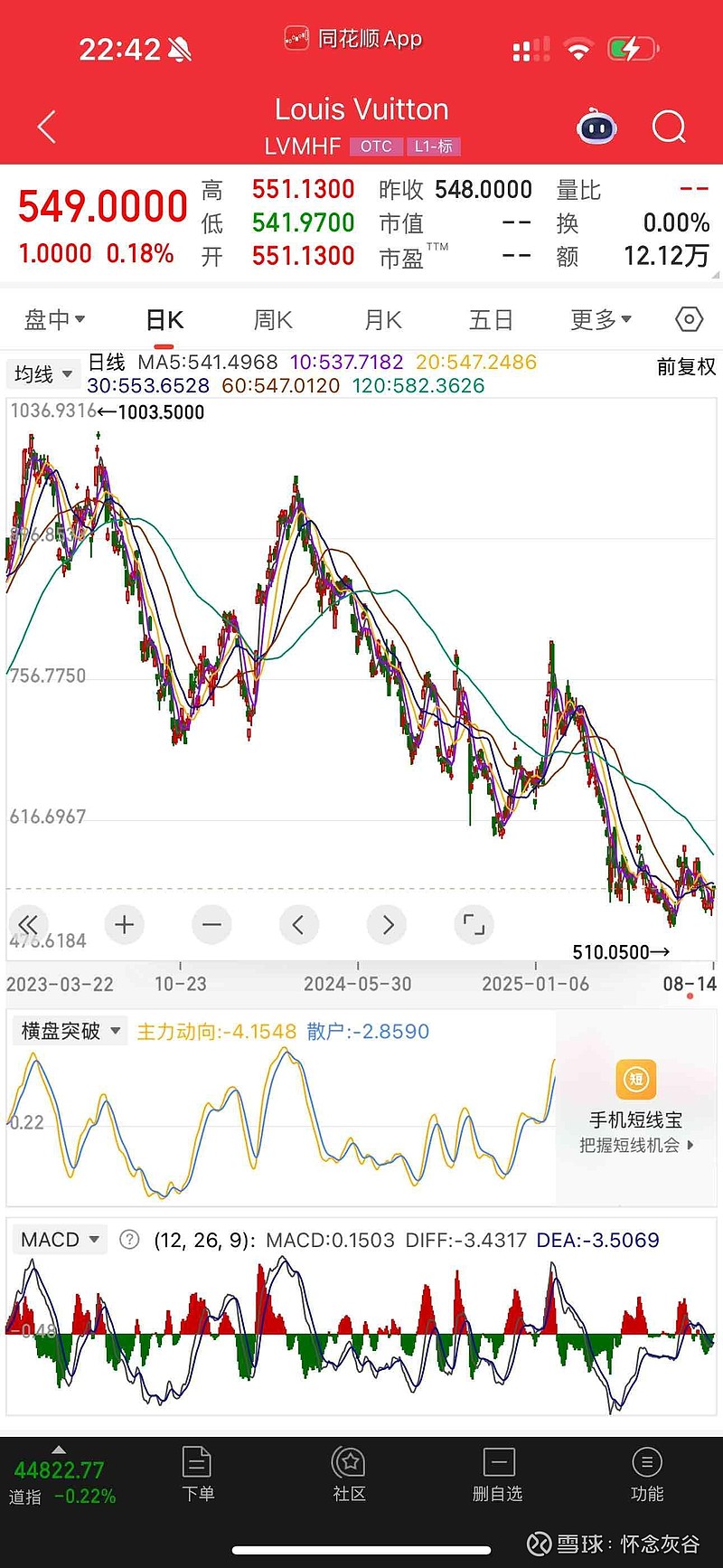This screenshot has width=723, height=1568.
Task: Expand quote details corner triangle
Action: [x=716, y=274]
